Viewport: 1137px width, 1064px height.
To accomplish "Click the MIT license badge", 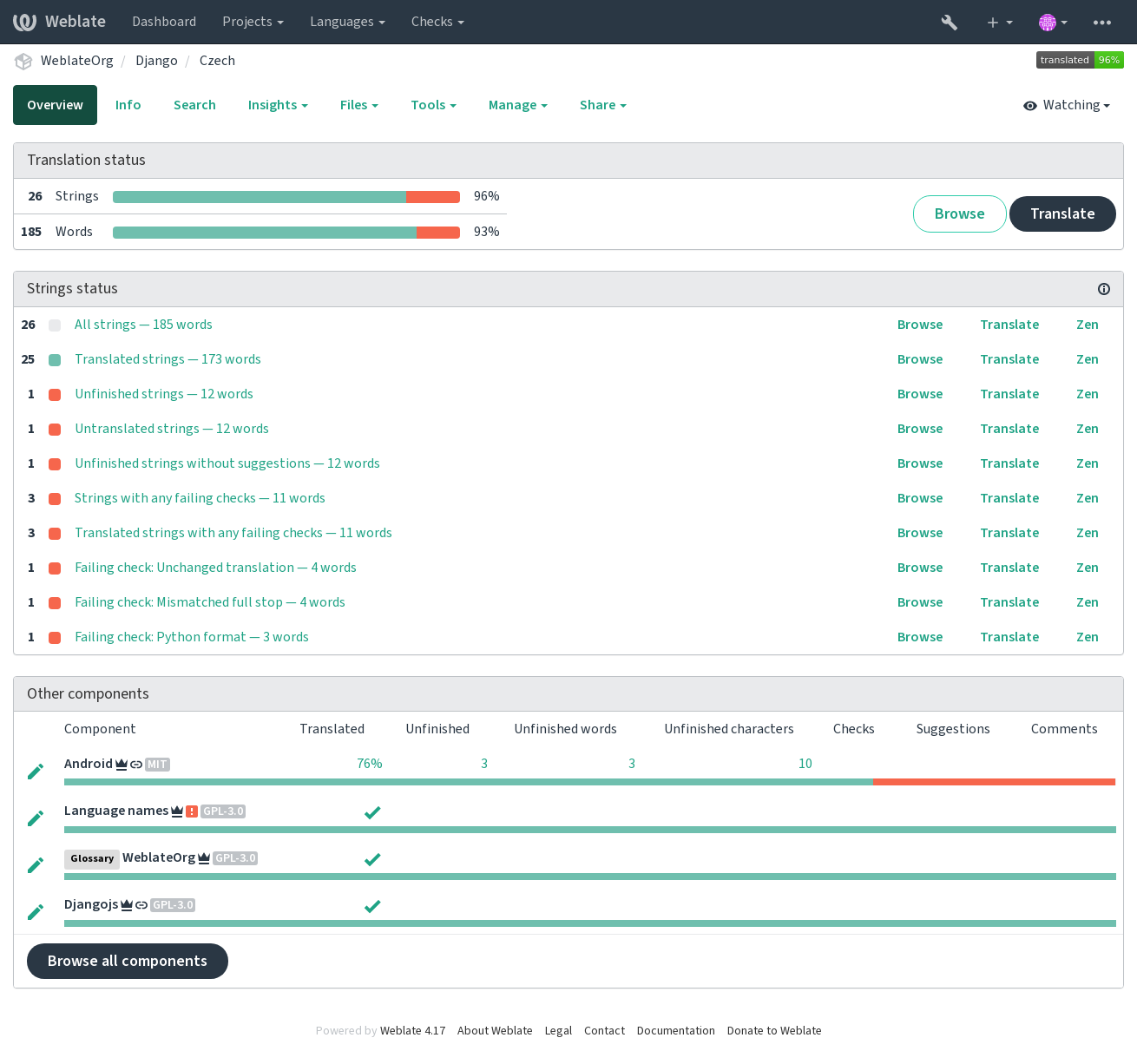I will [x=157, y=765].
